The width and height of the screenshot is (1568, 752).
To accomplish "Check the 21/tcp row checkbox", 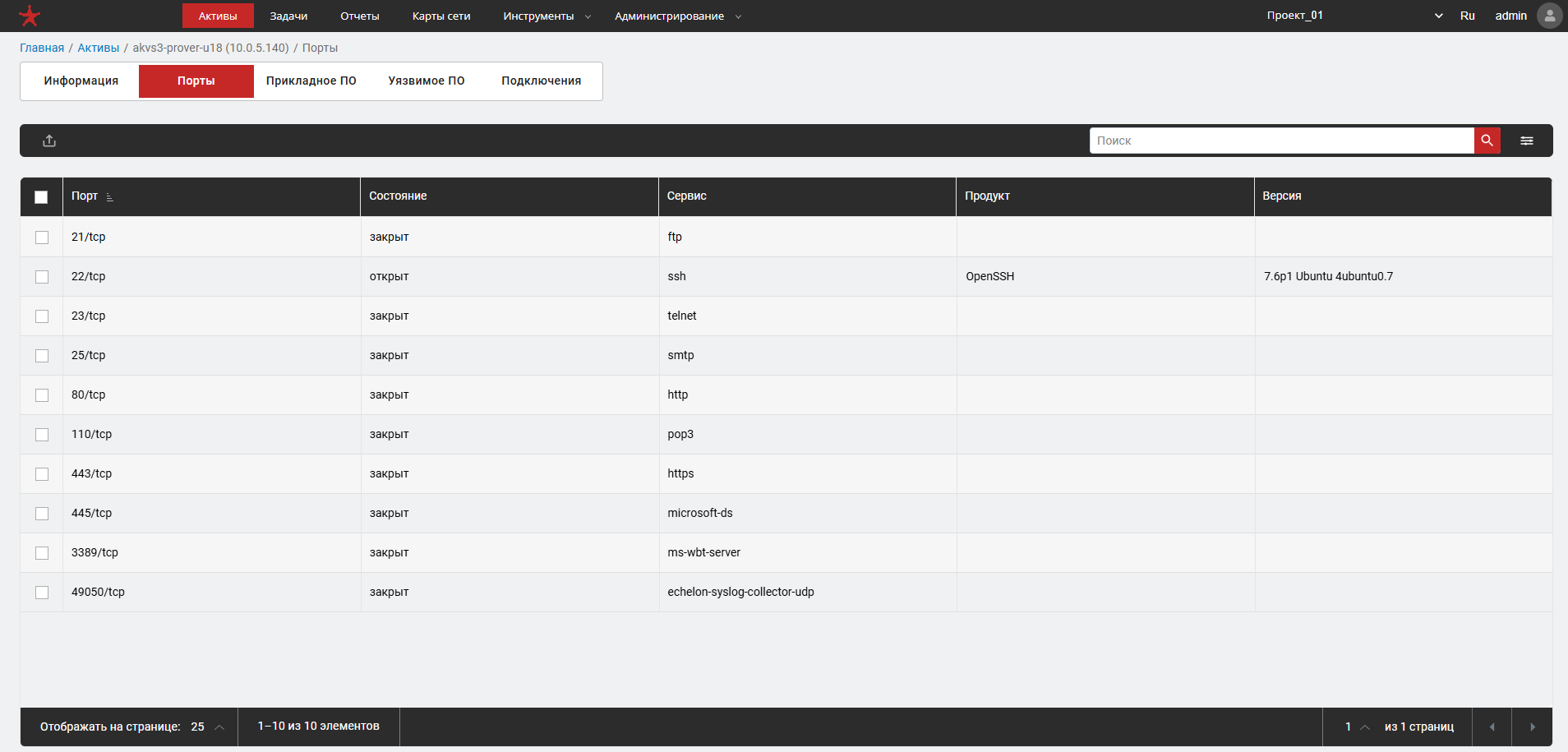I will click(42, 238).
